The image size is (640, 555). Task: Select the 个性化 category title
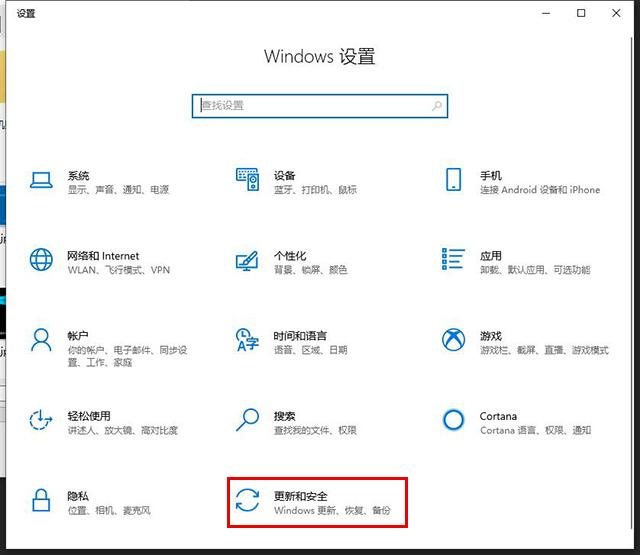coord(290,256)
